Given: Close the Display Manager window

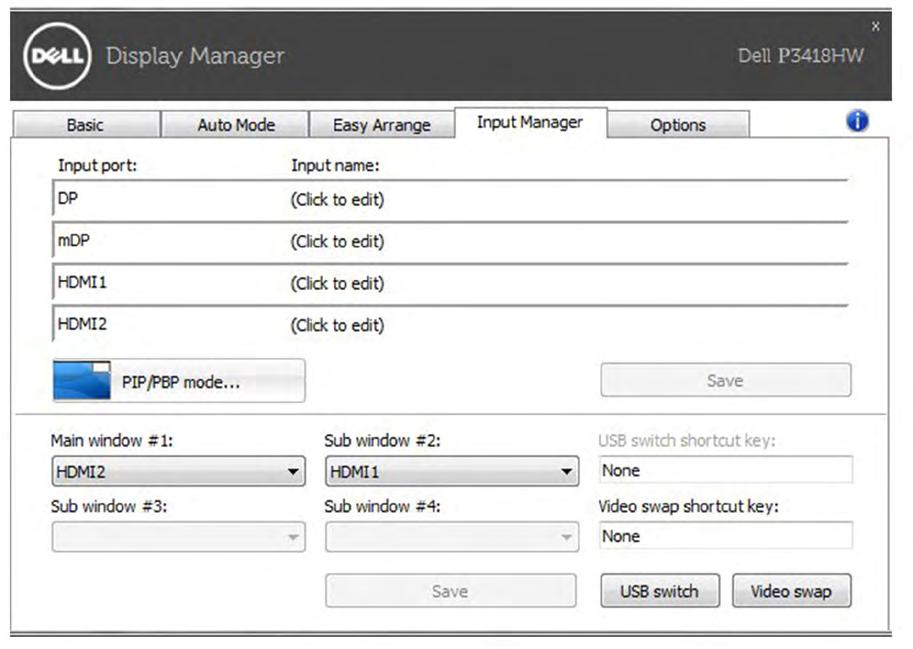Looking at the screenshot, I should pos(875,26).
